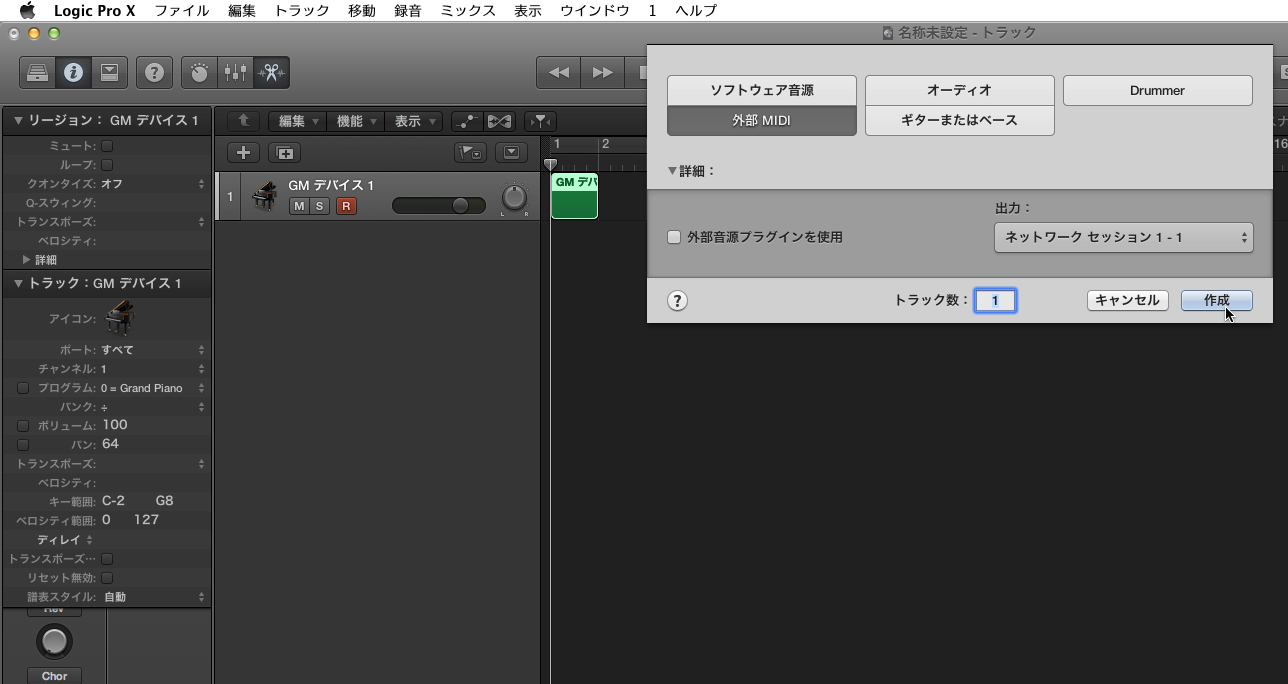Open the ヘルプ menu

click(696, 11)
